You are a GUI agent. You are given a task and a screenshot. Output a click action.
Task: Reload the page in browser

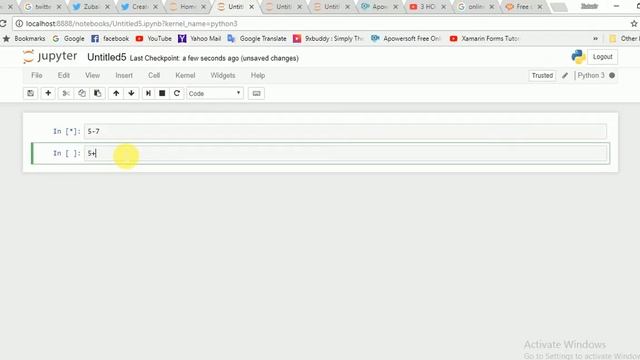[x=3, y=24]
